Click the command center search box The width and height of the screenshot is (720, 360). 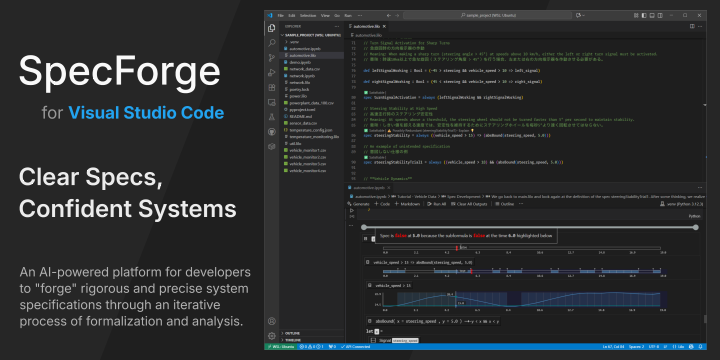[x=487, y=15]
